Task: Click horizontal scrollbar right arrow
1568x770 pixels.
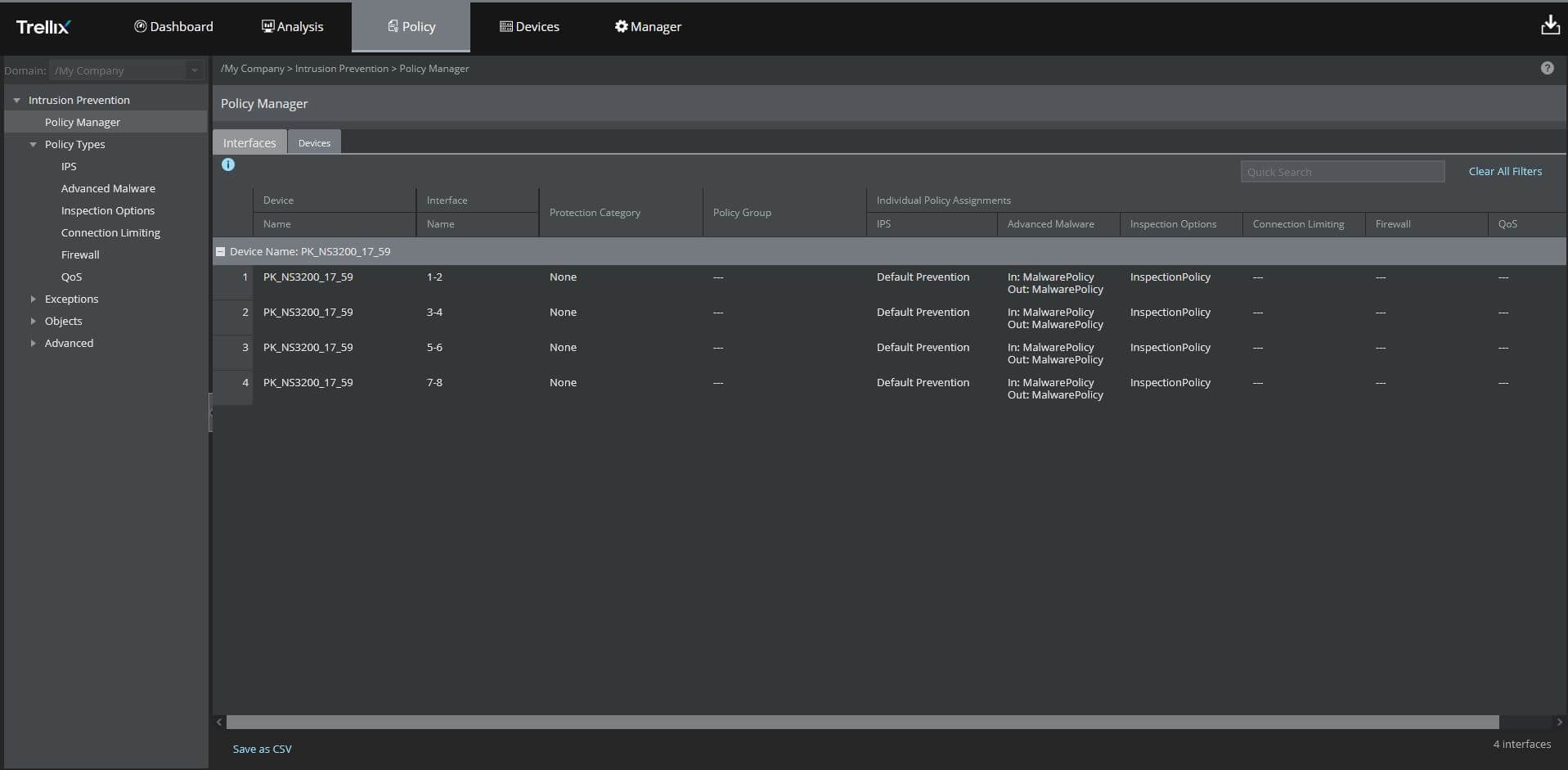Action: [x=1559, y=722]
